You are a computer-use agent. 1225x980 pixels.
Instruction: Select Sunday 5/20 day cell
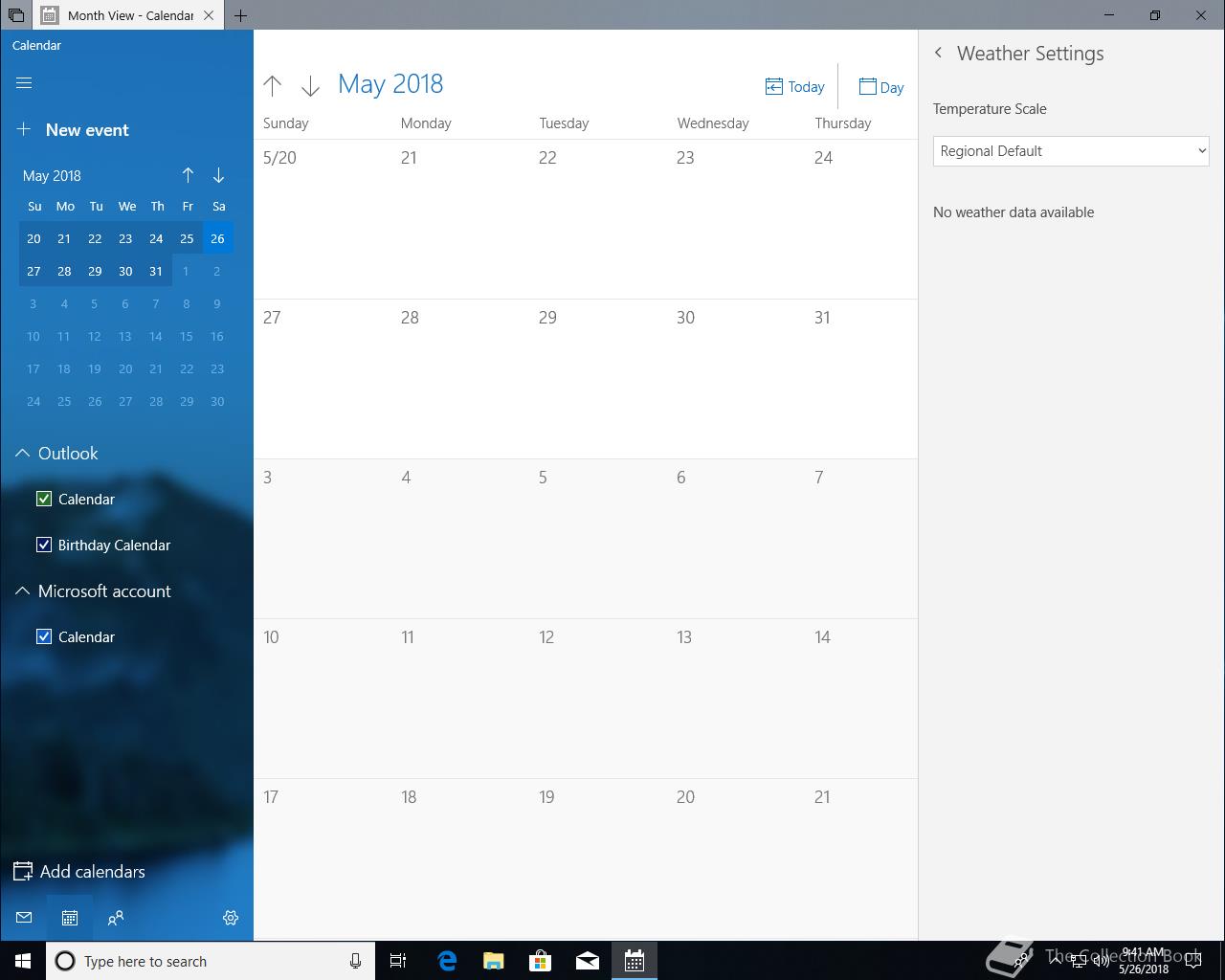[323, 219]
